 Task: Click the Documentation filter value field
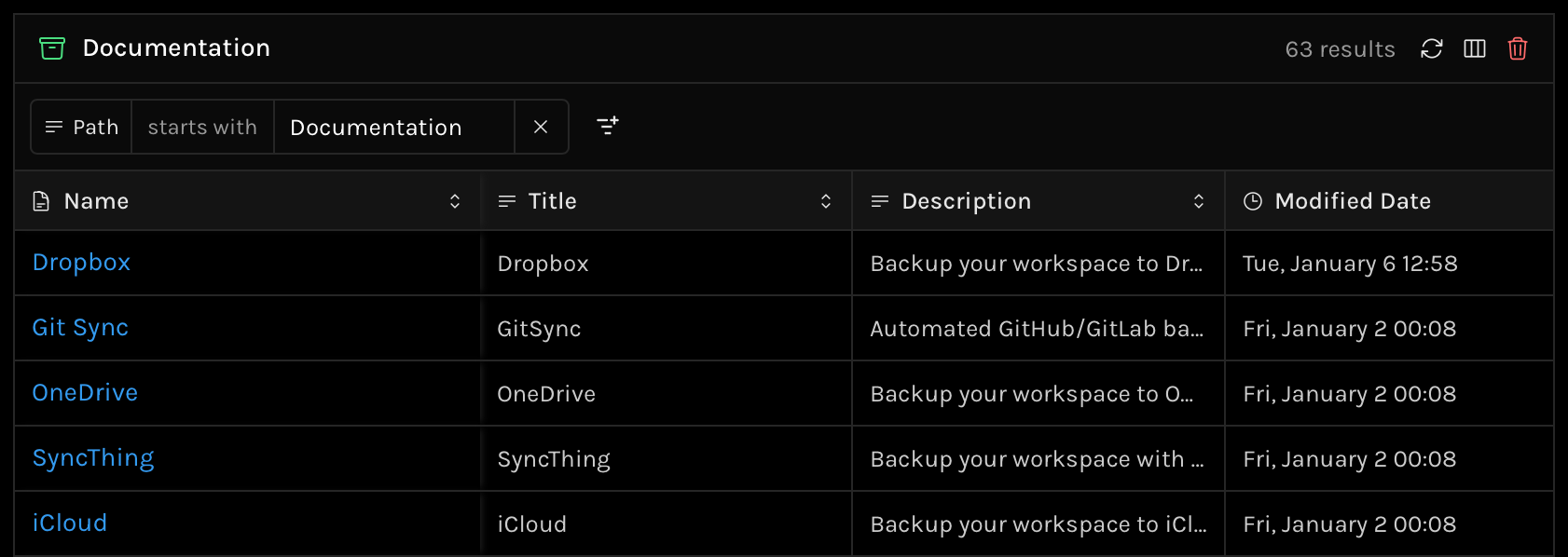pos(393,127)
